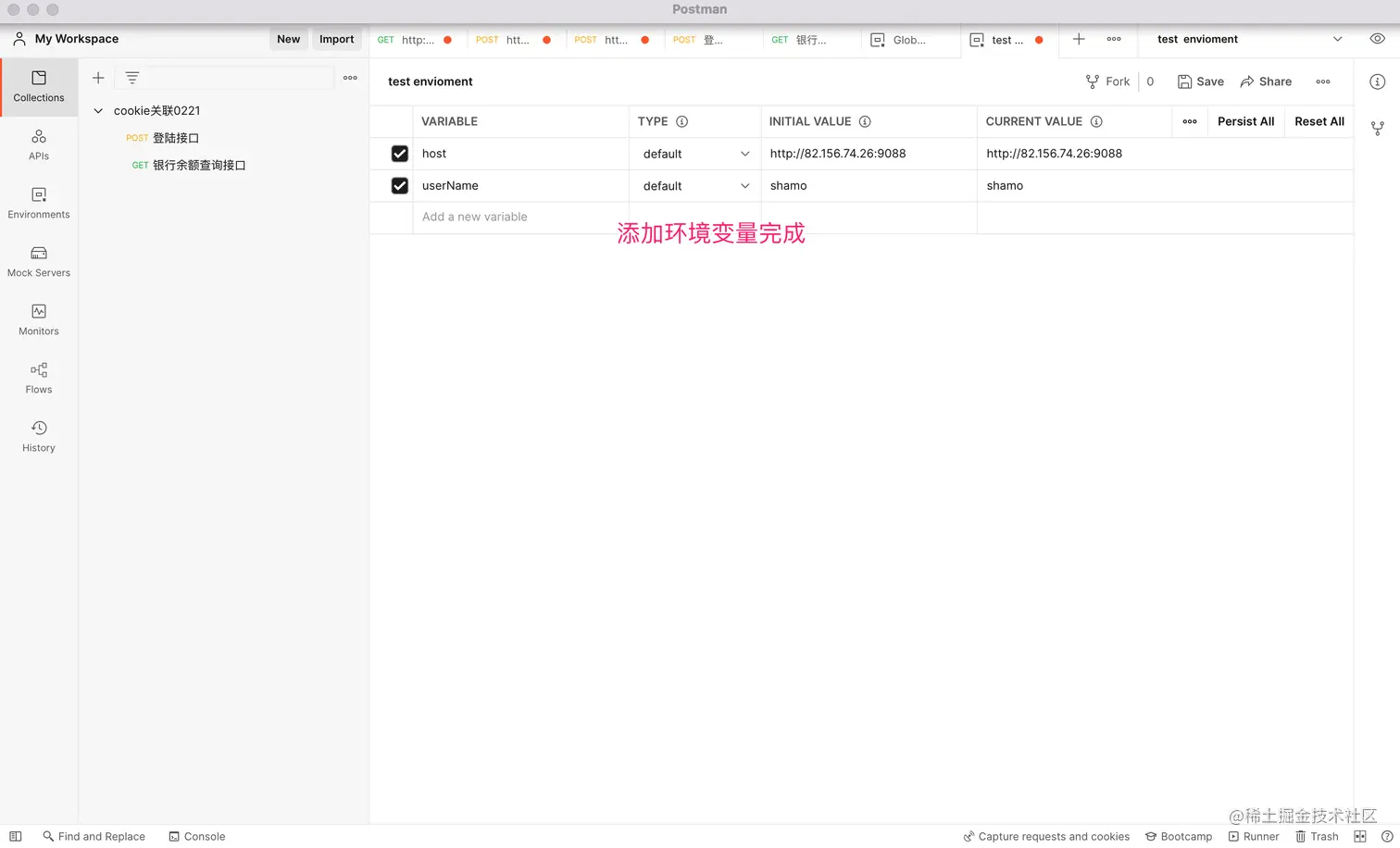Open environment quick look eye icon
Screen dimensions: 1400x848
[x=1378, y=39]
